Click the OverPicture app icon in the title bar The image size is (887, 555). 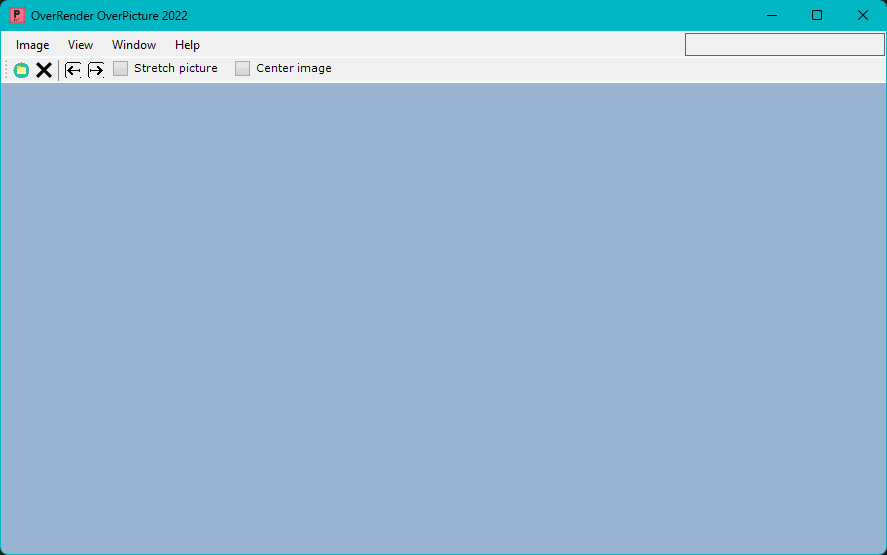[16, 15]
